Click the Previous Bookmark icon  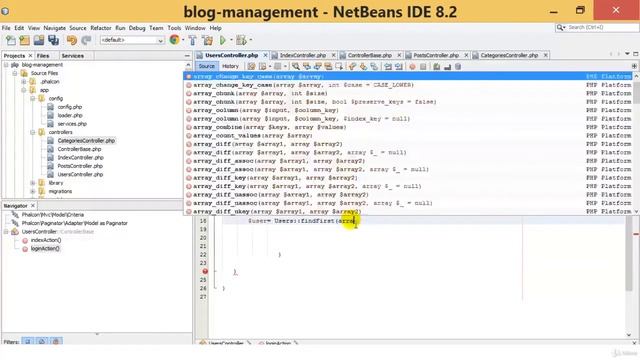352,66
